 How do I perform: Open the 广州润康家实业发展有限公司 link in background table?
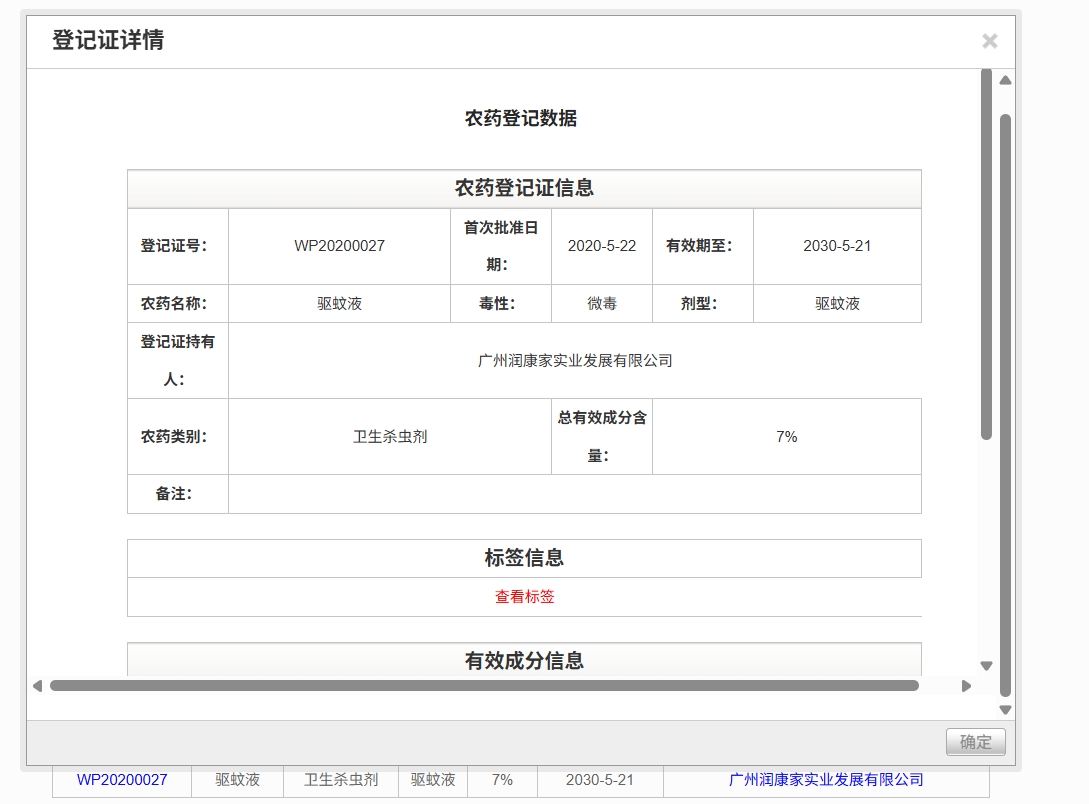tap(826, 780)
